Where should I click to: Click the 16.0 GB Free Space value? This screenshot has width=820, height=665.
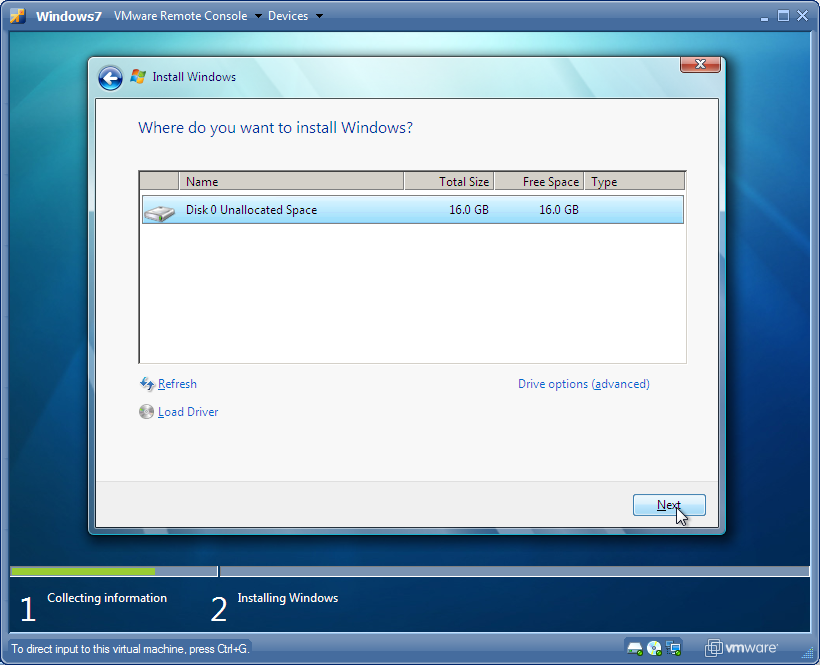pyautogui.click(x=559, y=210)
